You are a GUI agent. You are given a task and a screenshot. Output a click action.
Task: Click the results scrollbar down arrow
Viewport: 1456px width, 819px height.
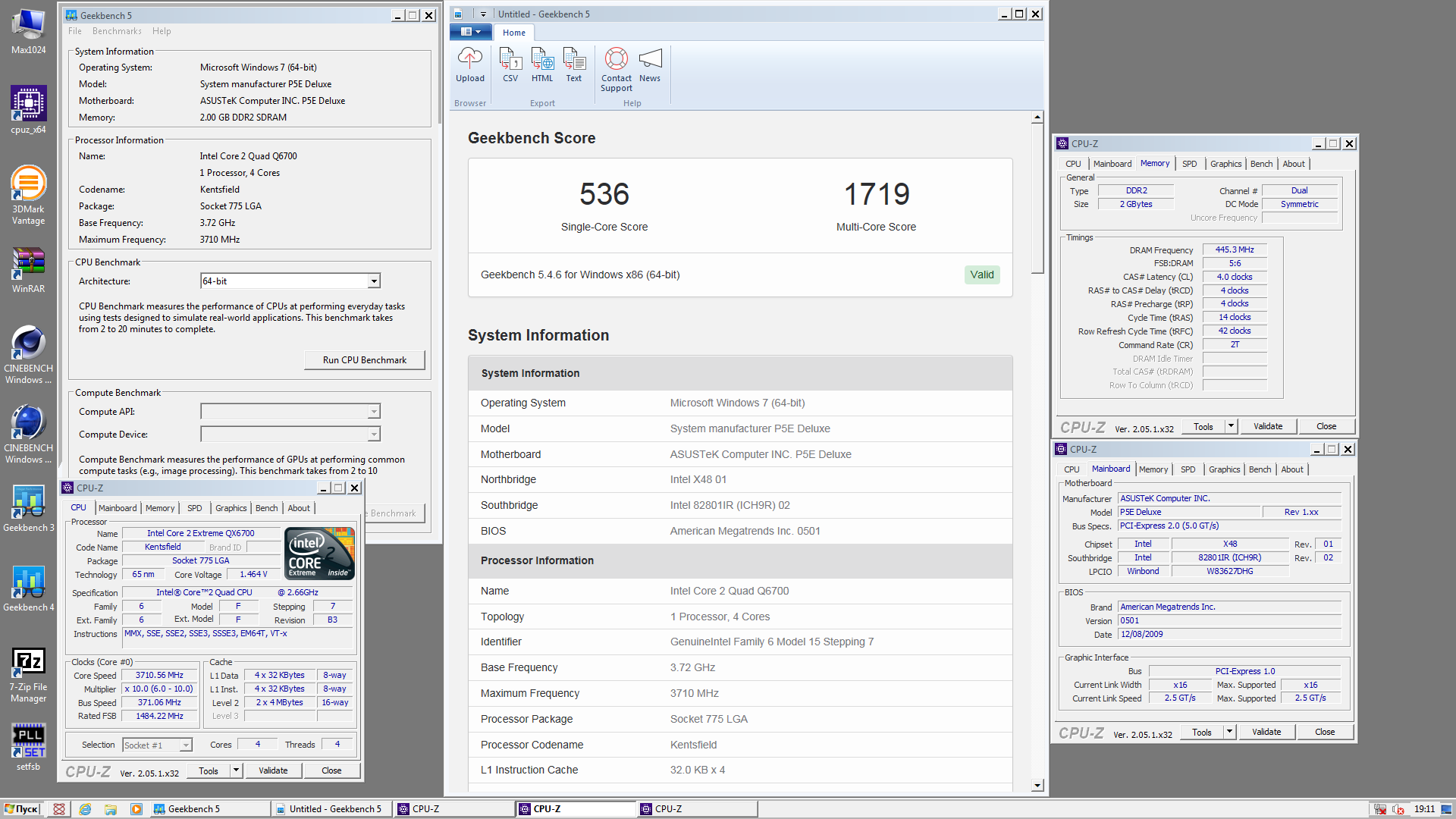click(1037, 786)
